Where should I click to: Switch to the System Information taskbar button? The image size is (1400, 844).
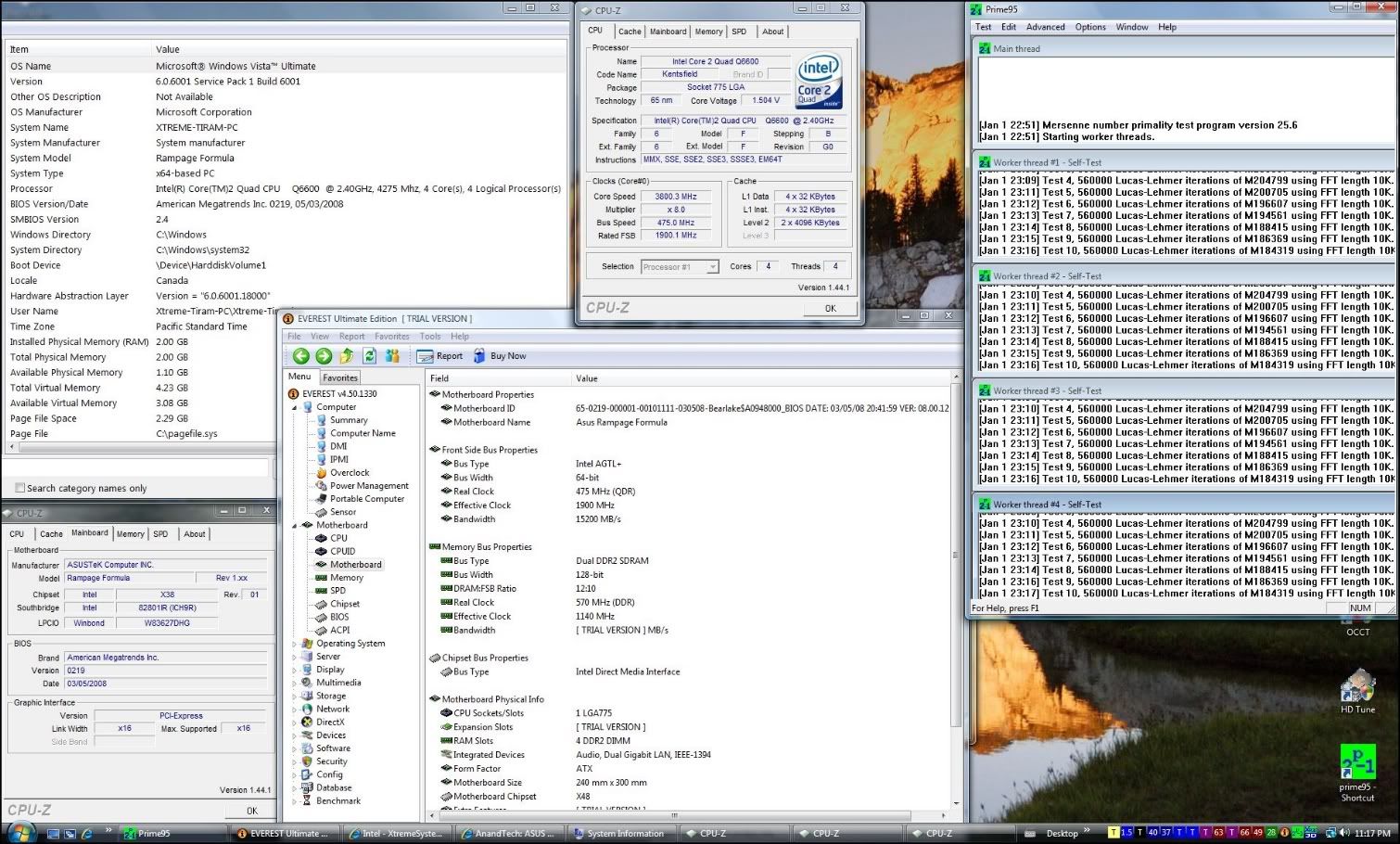625,834
